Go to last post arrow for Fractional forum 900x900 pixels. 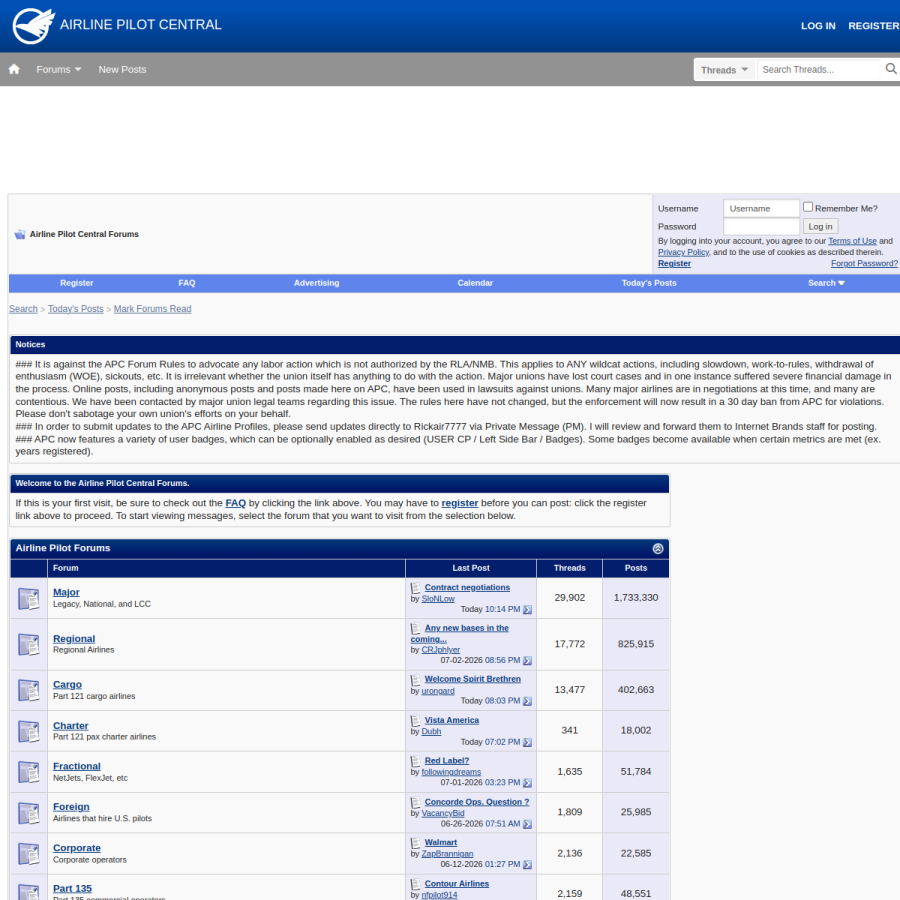point(527,783)
